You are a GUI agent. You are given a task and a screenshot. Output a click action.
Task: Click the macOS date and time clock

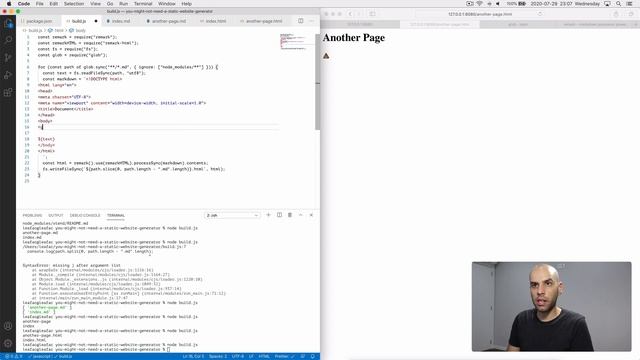565,4
